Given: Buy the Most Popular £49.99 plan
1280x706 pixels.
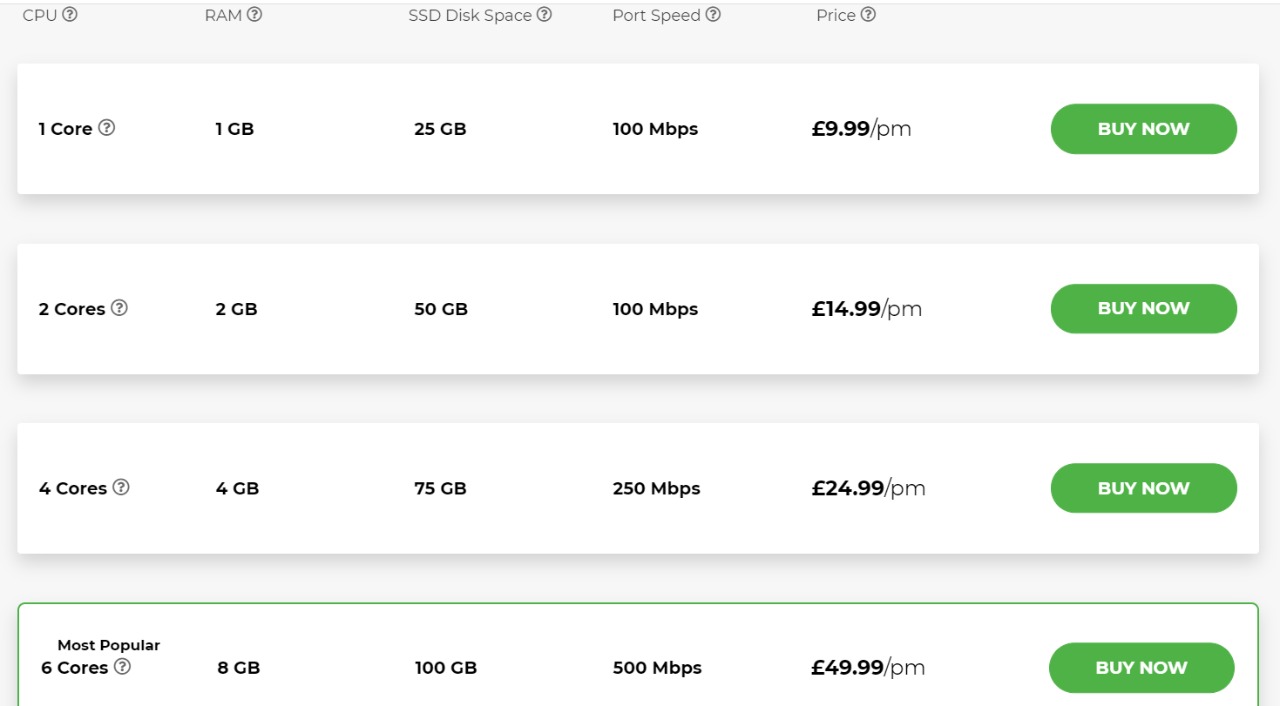Looking at the screenshot, I should point(1141,668).
